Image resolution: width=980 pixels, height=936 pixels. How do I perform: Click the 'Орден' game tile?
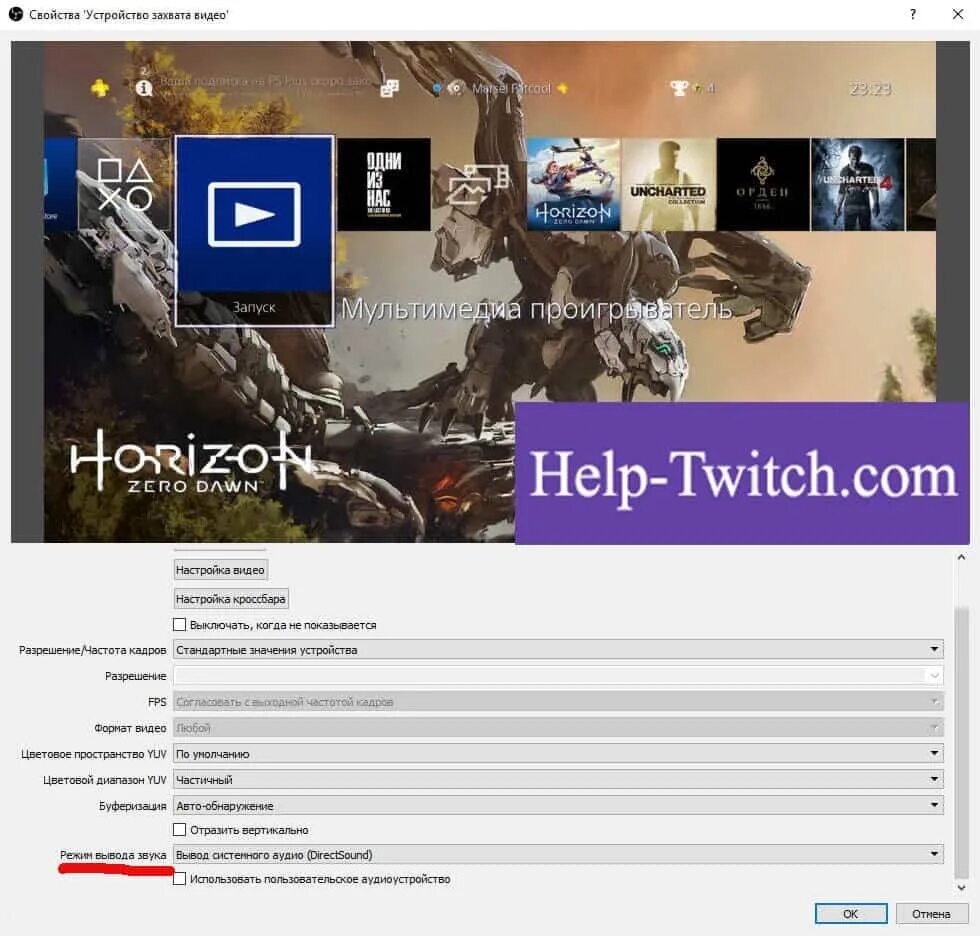[762, 184]
